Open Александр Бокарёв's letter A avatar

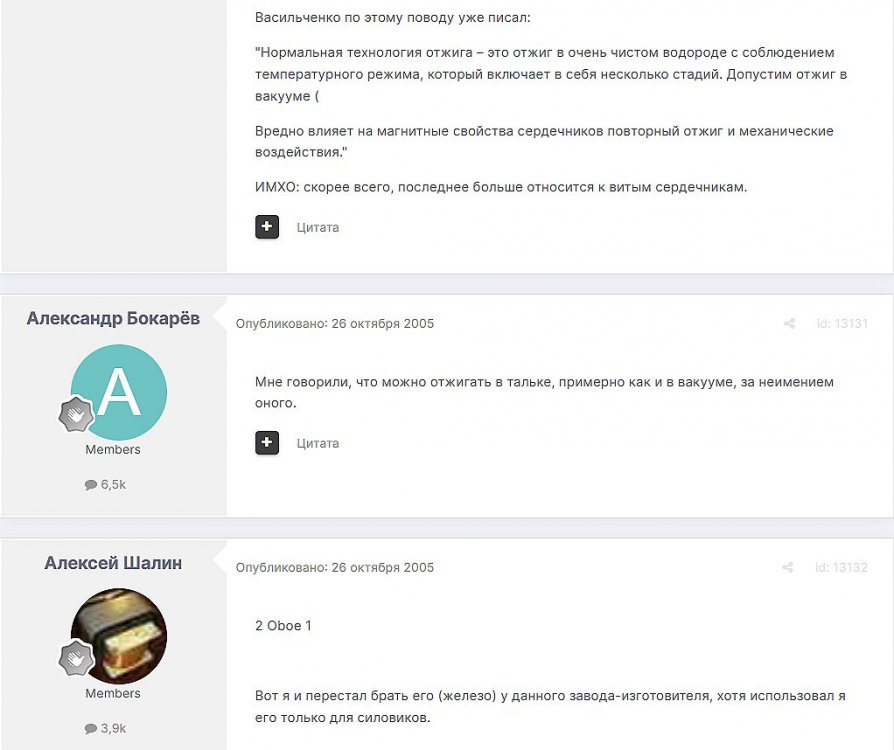coord(119,392)
